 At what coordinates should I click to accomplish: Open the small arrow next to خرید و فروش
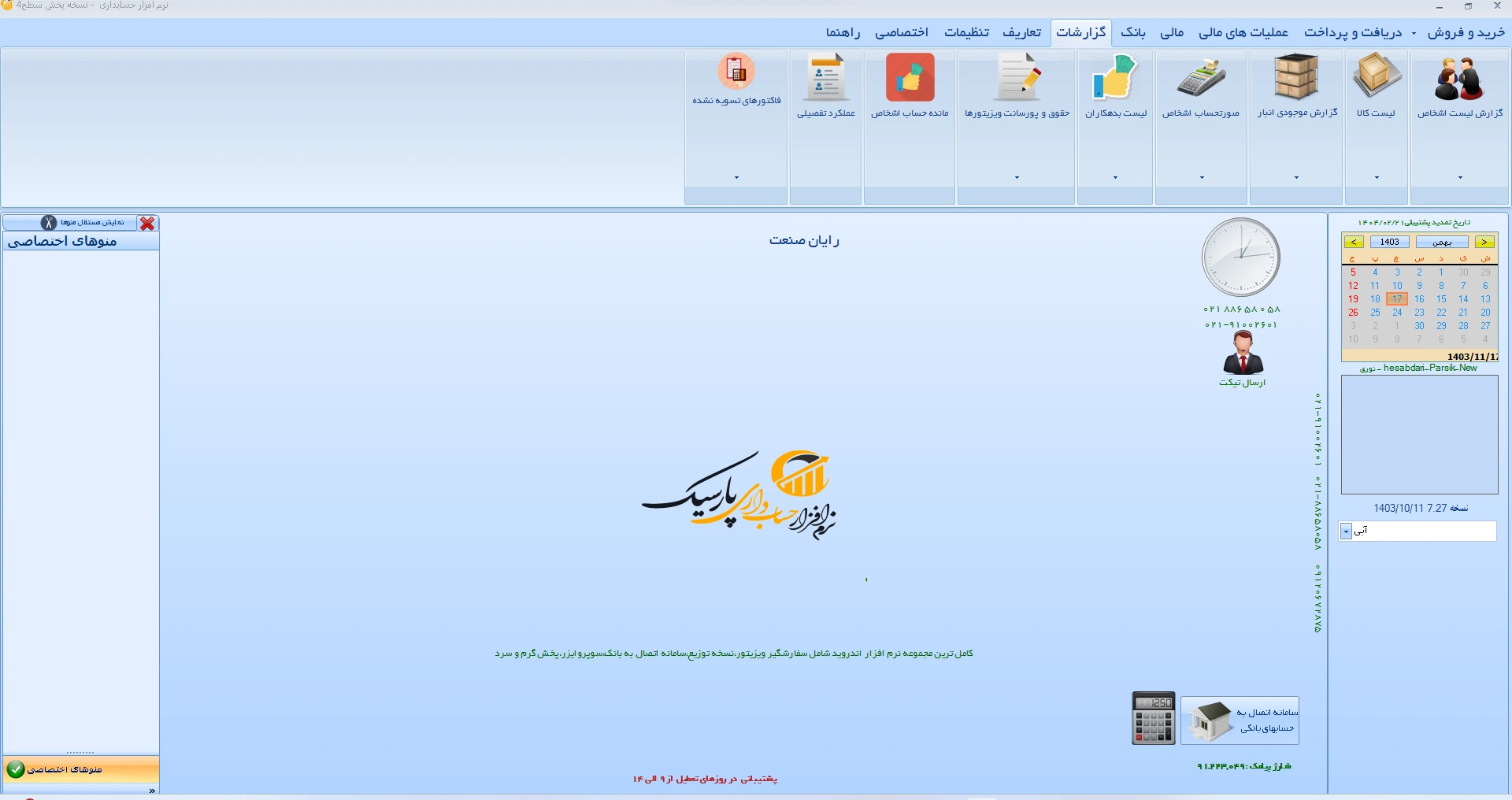click(x=1414, y=33)
